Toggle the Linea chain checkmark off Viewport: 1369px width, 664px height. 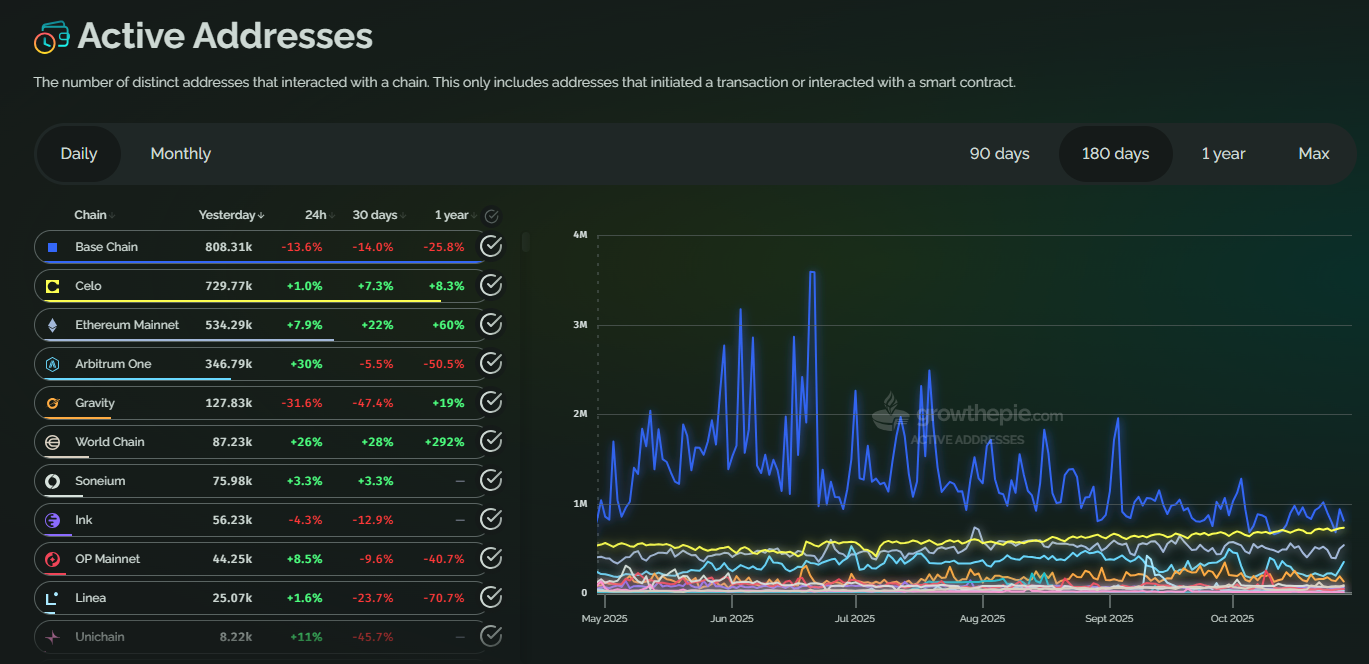[x=491, y=597]
